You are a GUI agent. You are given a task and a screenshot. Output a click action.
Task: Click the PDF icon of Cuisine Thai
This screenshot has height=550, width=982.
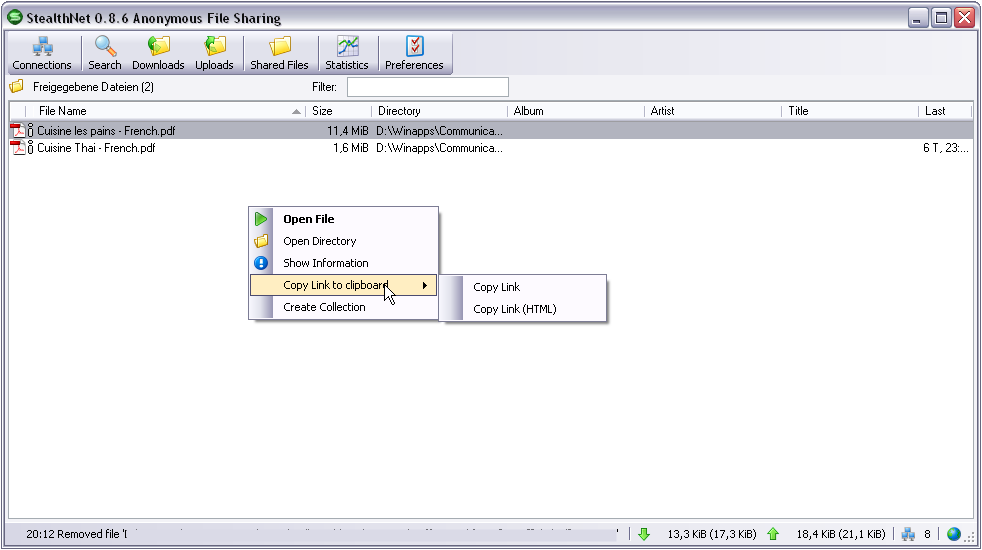[x=18, y=148]
